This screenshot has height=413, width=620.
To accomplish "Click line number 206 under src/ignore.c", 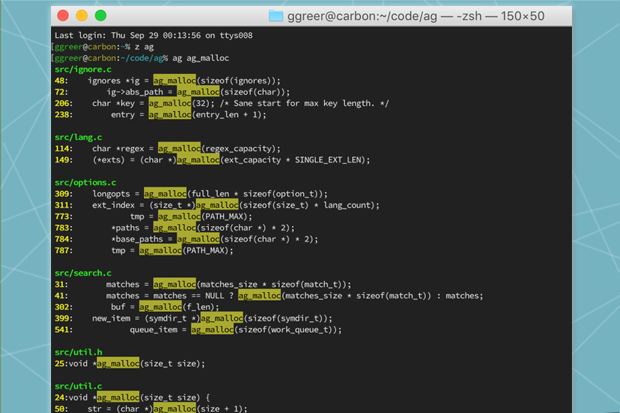I will (x=63, y=103).
